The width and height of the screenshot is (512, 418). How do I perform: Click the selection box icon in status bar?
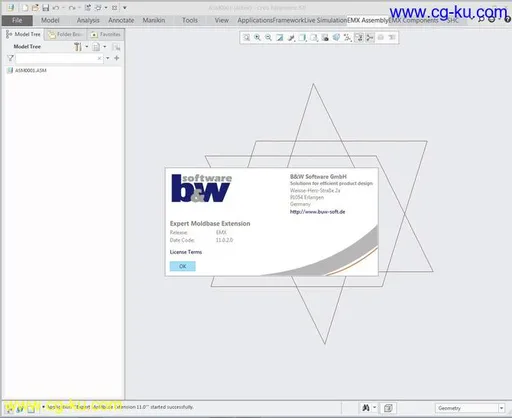pos(388,408)
